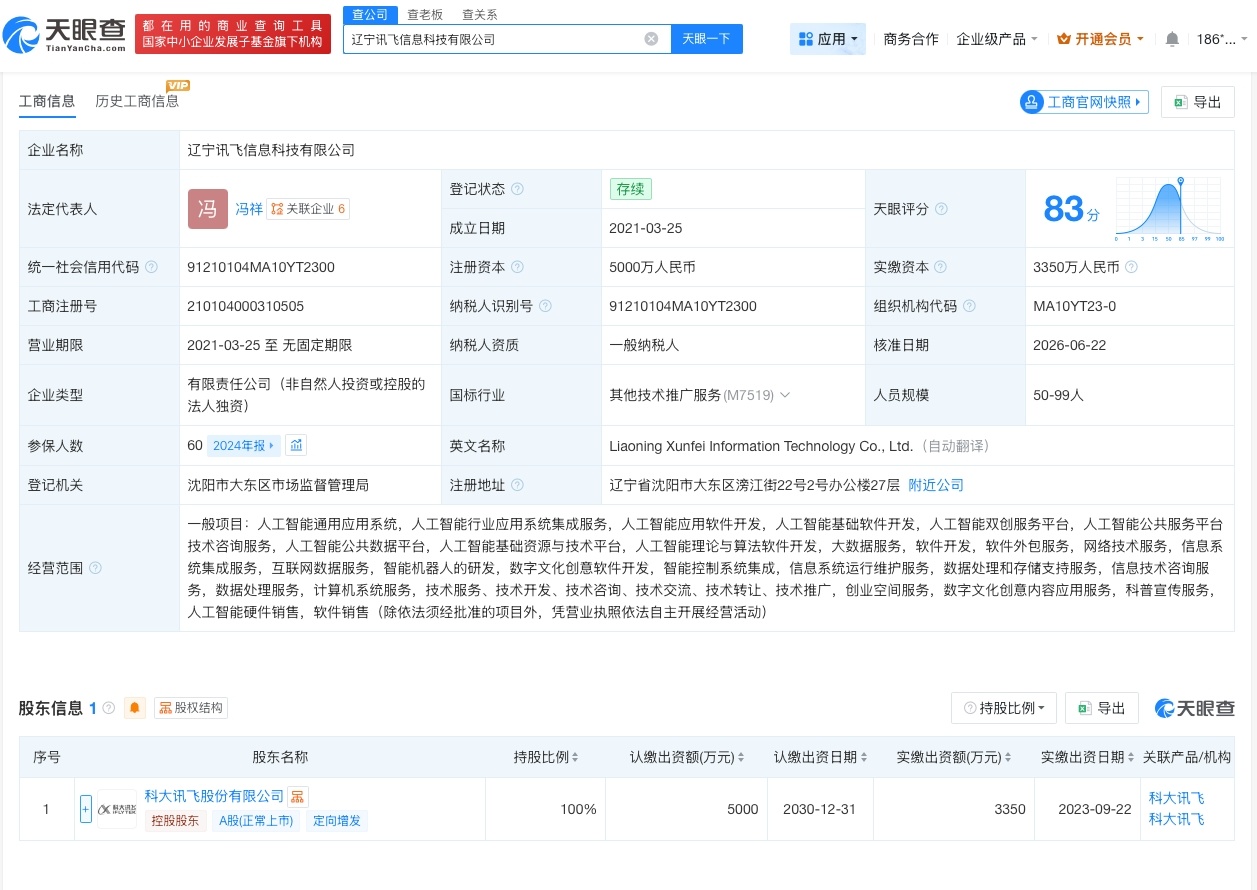1257x890 pixels.
Task: Click the help icon beside 经营范围
Action: tap(95, 568)
